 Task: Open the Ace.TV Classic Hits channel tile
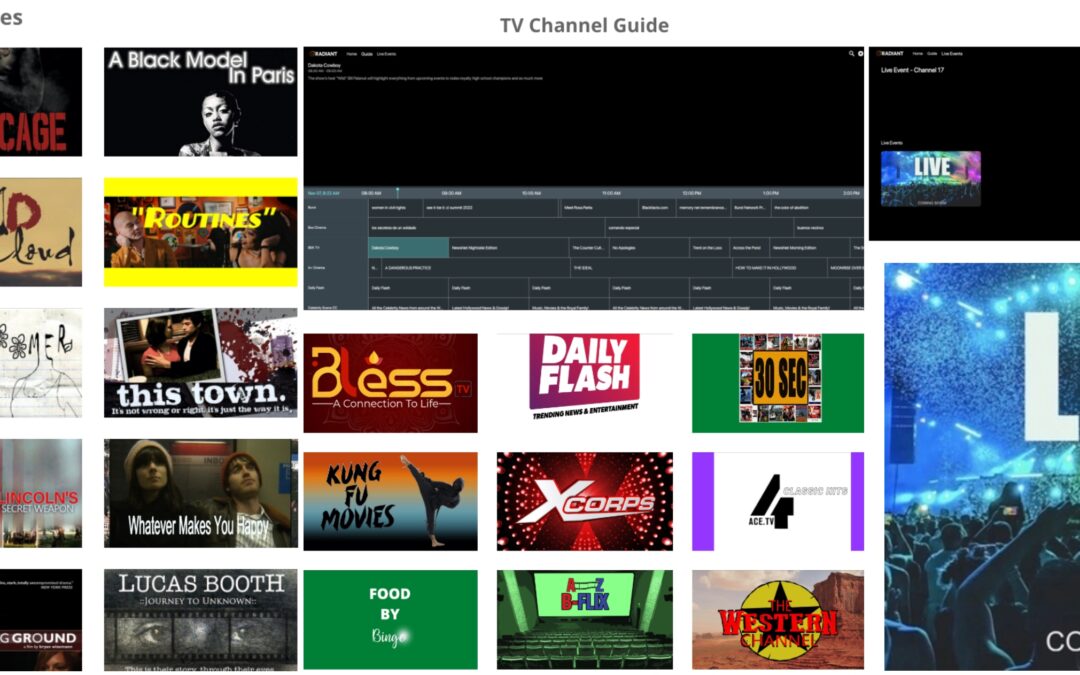point(778,501)
